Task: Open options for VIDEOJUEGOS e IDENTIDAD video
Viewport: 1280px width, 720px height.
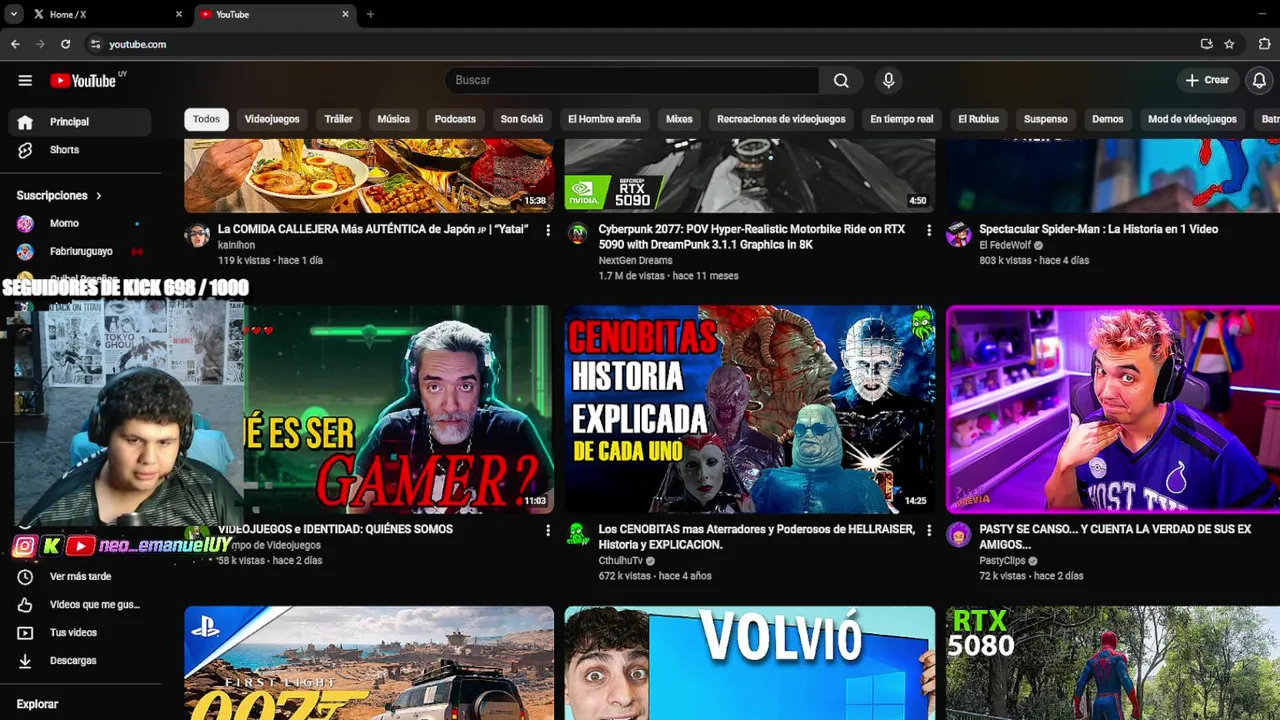Action: point(547,530)
